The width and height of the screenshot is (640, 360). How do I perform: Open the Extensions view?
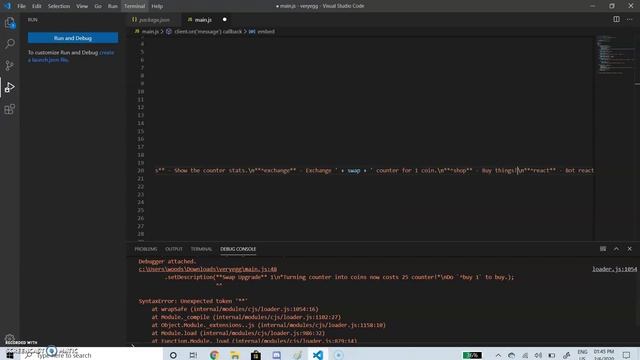click(x=10, y=109)
